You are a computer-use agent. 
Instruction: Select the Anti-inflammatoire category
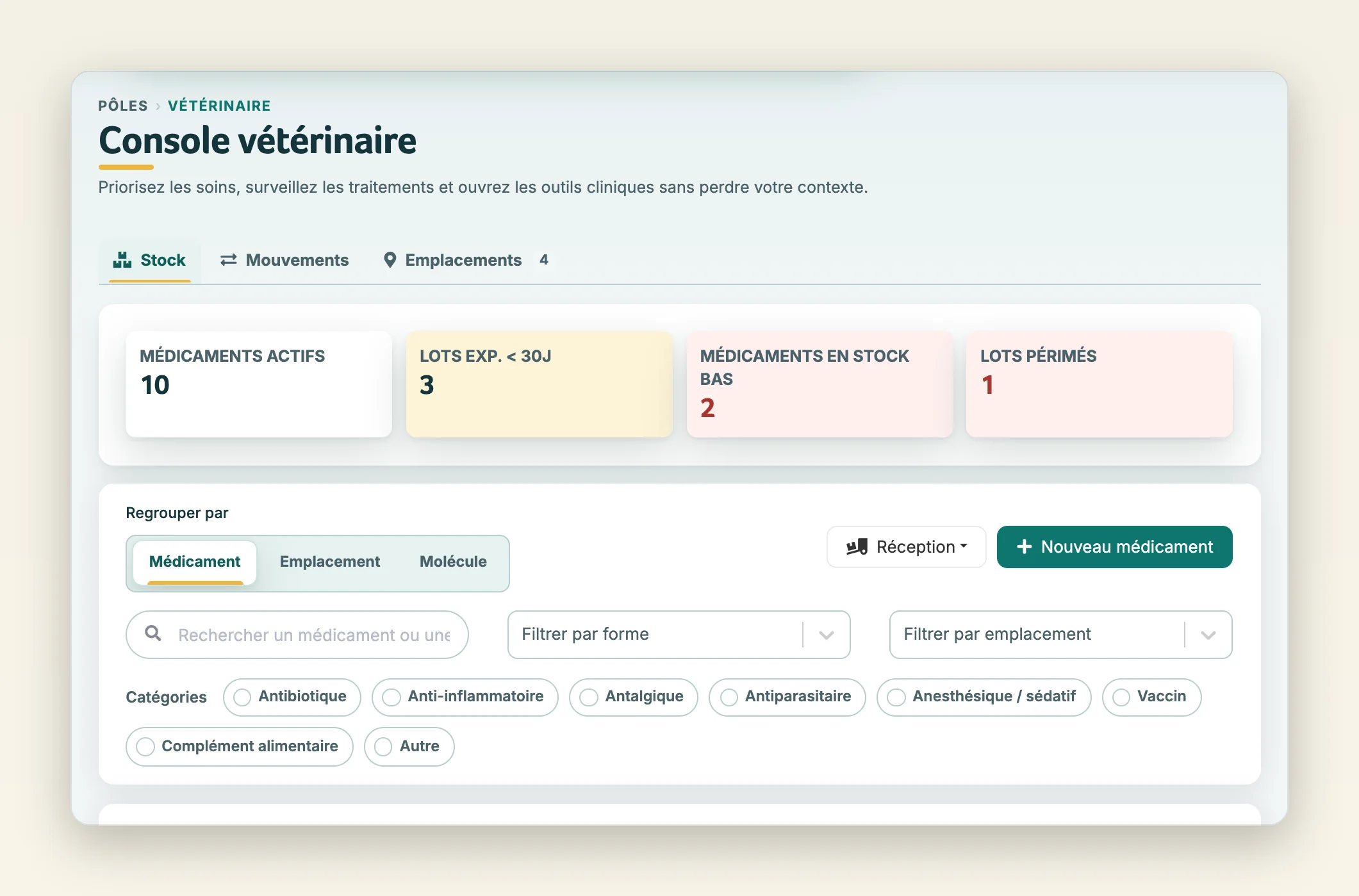tap(465, 697)
